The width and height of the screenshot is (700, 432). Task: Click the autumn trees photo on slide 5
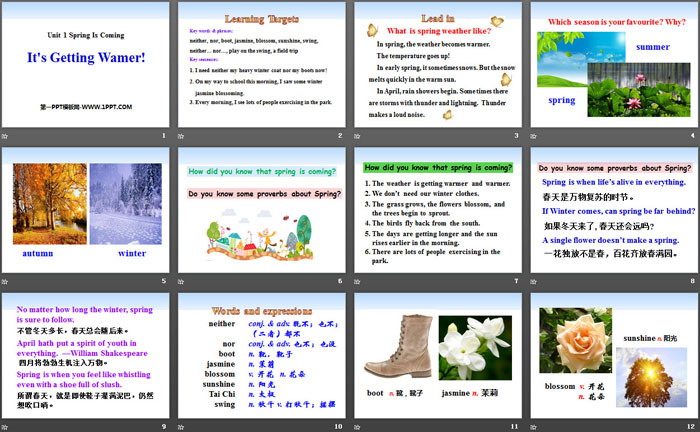point(50,204)
